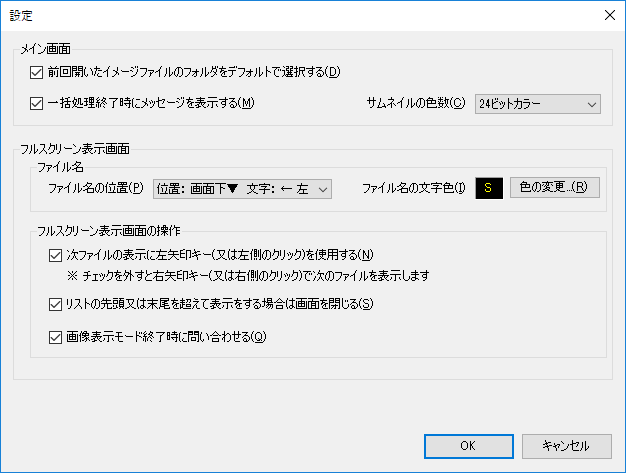The image size is (626, 473).
Task: Click キャンセル button
Action: 567,446
